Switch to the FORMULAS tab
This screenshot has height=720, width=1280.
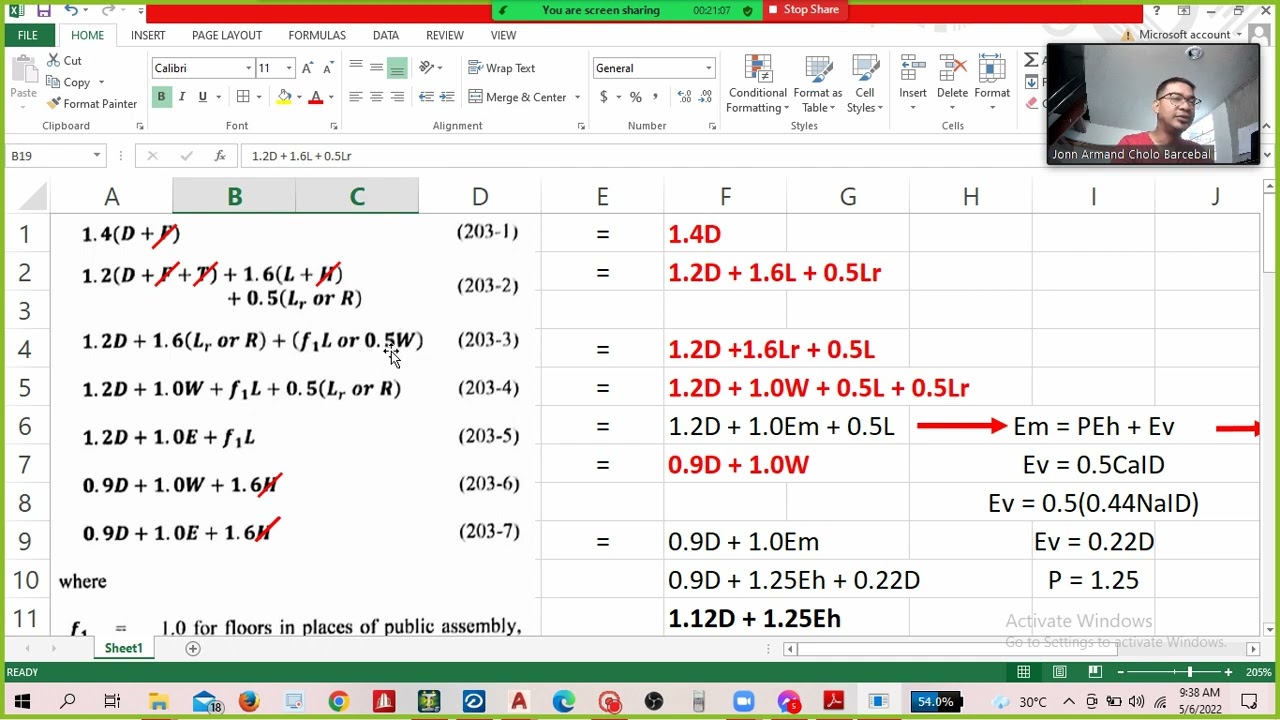tap(317, 35)
